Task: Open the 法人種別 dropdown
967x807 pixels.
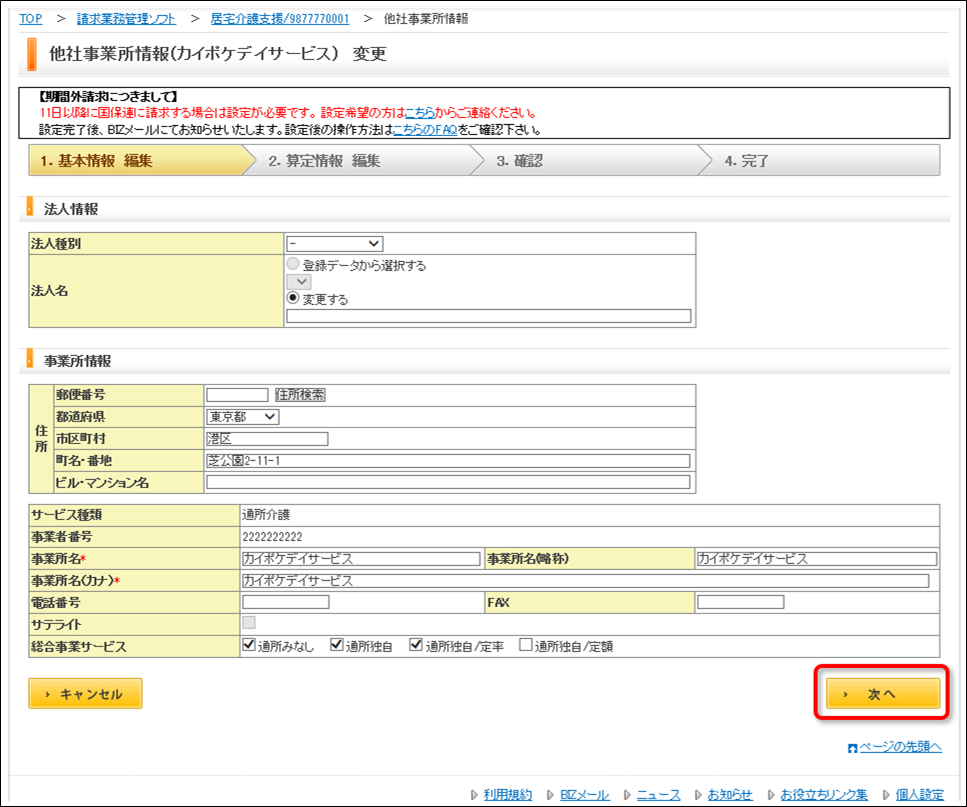Action: [x=334, y=244]
